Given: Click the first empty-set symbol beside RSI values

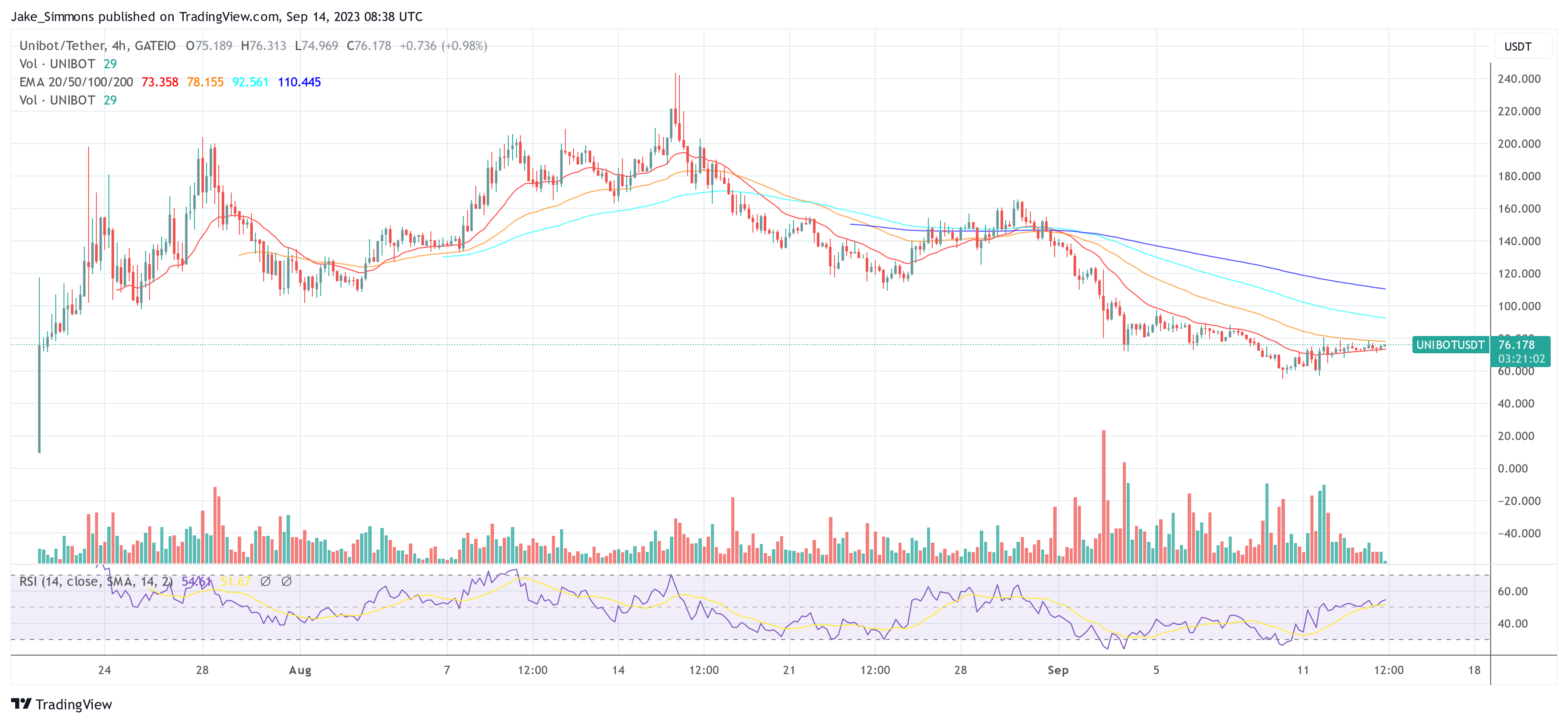Looking at the screenshot, I should pyautogui.click(x=265, y=582).
